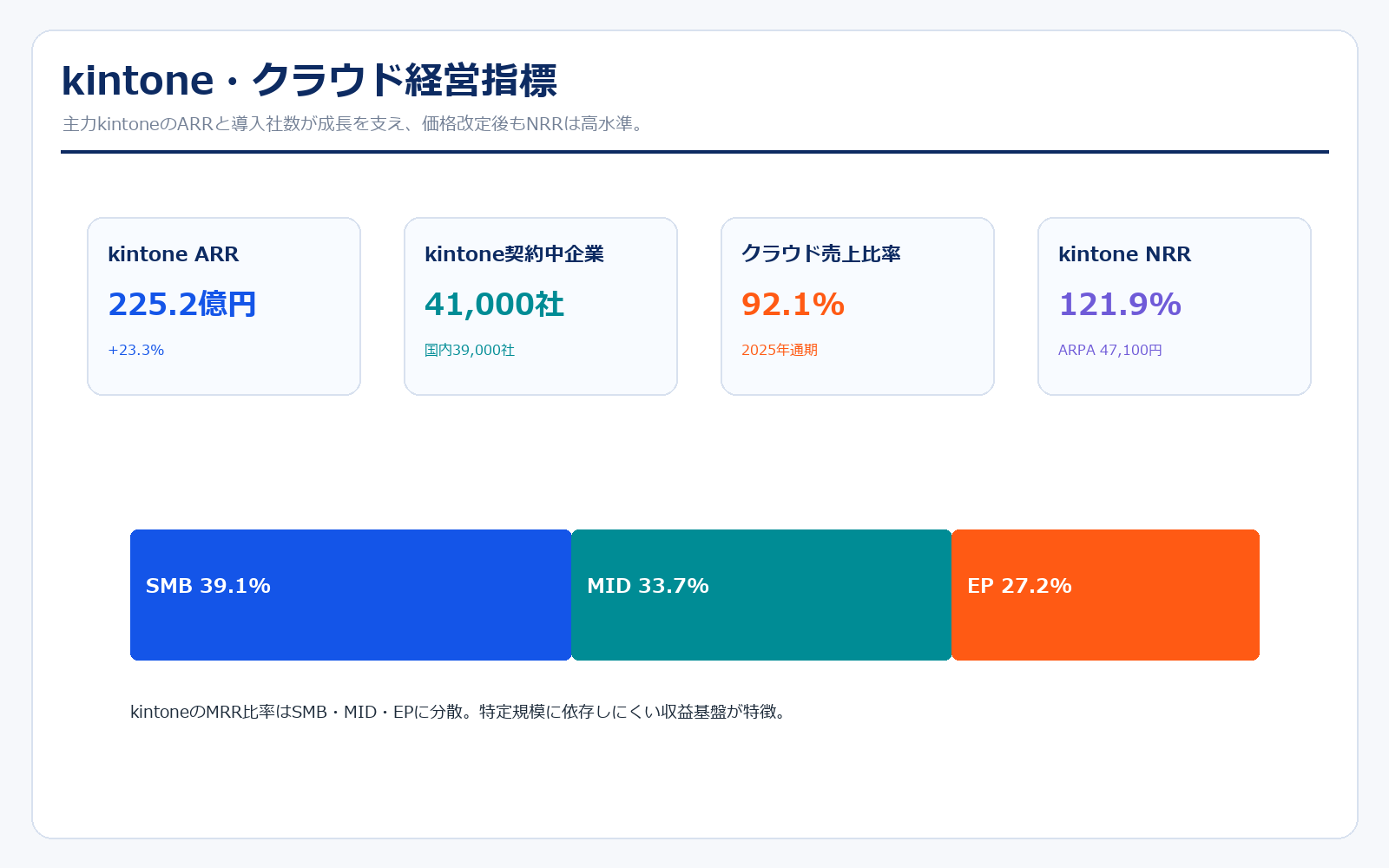This screenshot has height=868, width=1389.
Task: Click the orange EP 27.2% bar segment
Action: pyautogui.click(x=1105, y=595)
